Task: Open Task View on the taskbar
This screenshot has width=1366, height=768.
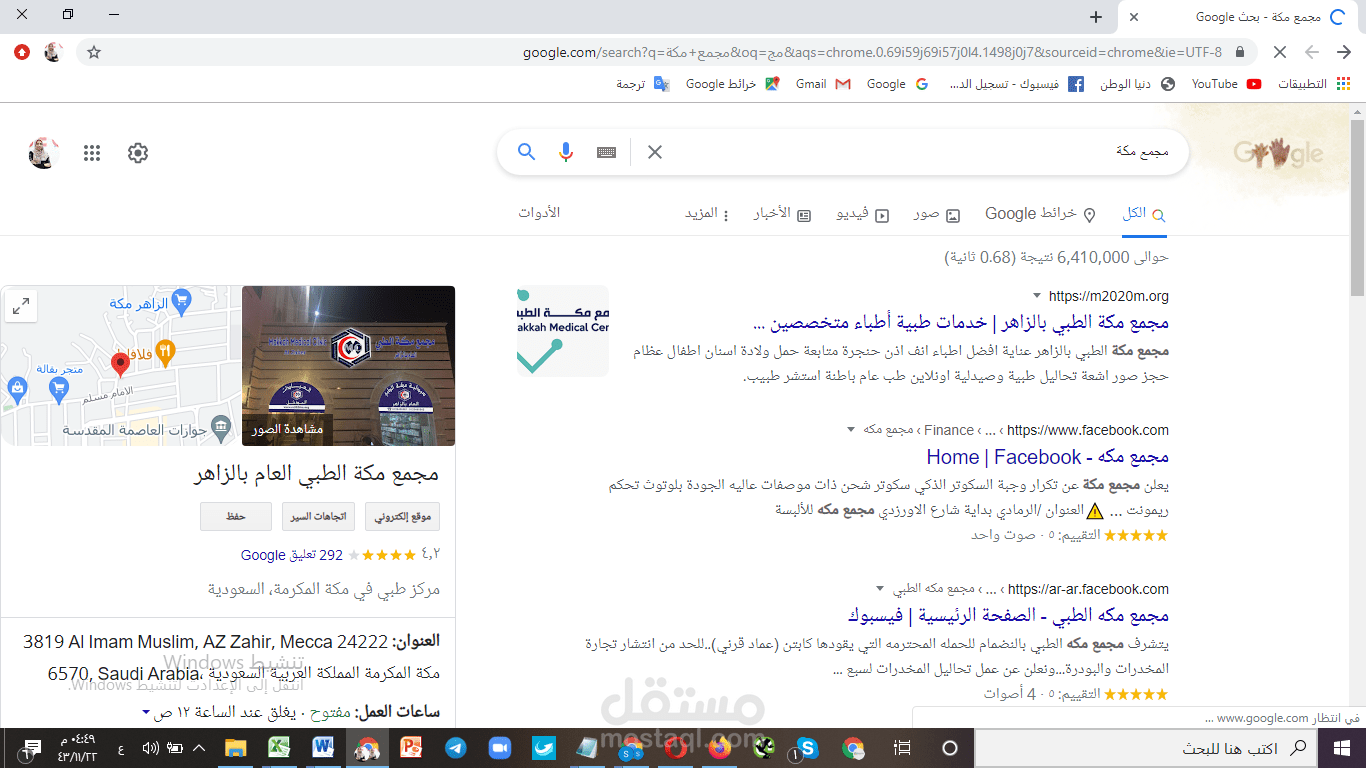Action: click(902, 747)
